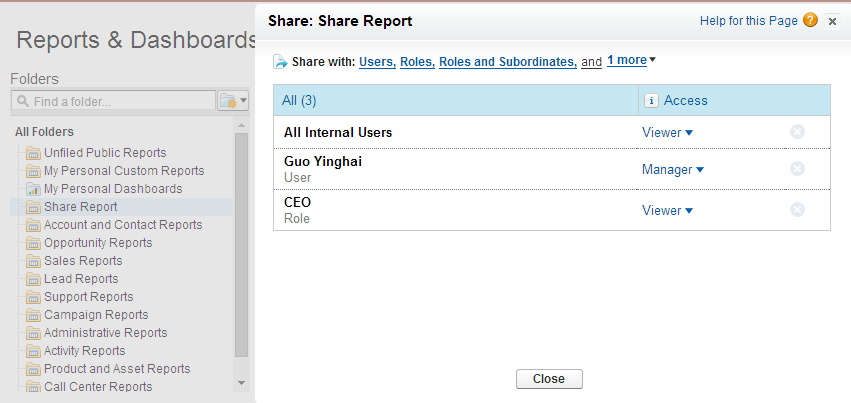Share with Roles and Subordinates link
The width and height of the screenshot is (851, 403).
(507, 62)
